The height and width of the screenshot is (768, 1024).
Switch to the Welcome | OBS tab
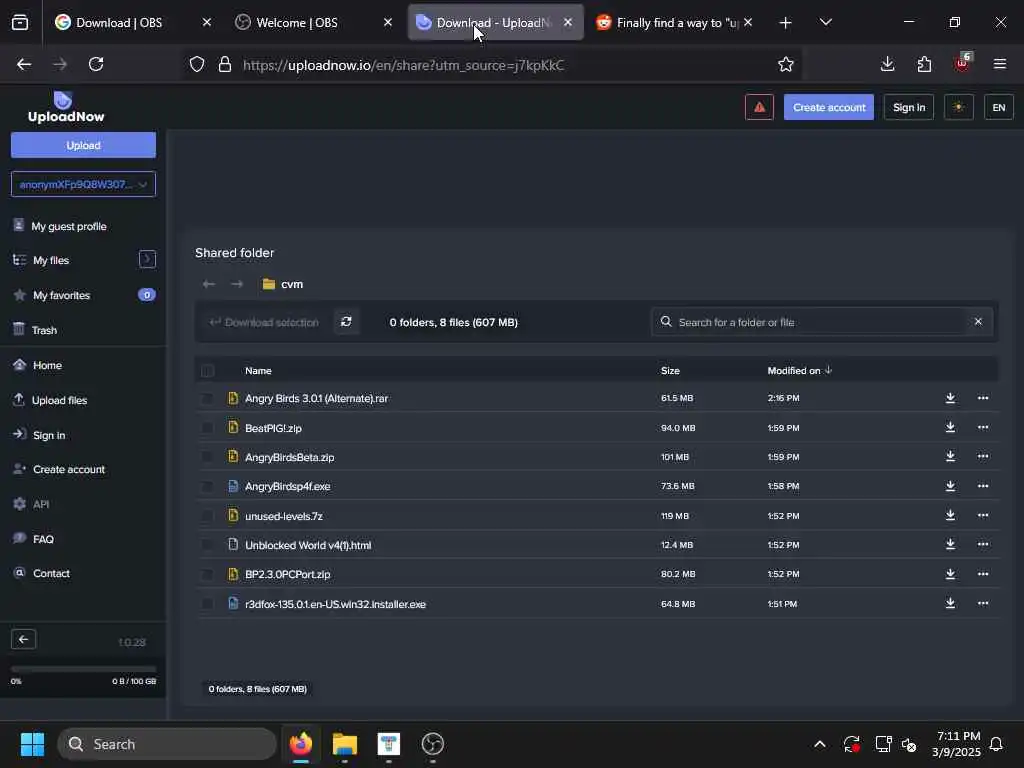pyautogui.click(x=313, y=22)
